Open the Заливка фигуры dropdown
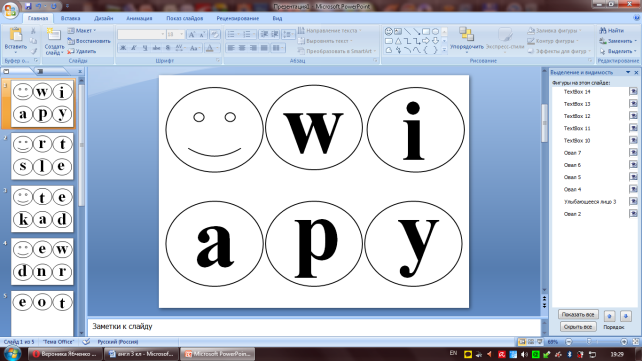642x361 pixels. coord(554,31)
